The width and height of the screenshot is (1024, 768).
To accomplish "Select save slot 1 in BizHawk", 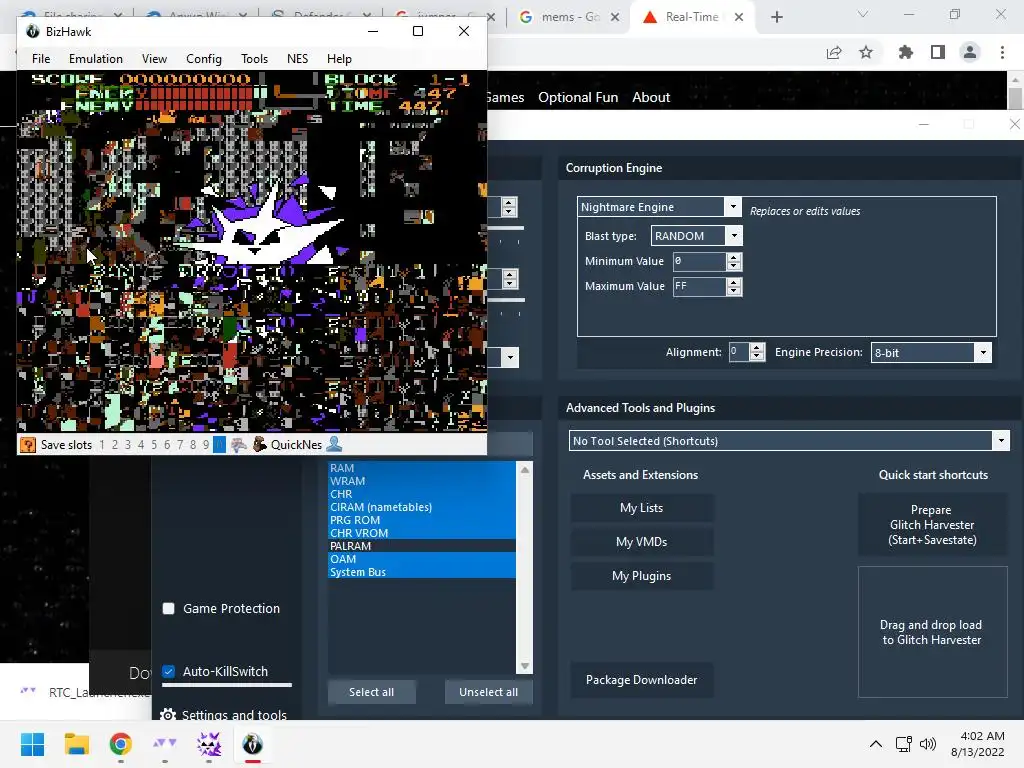I will click(102, 445).
